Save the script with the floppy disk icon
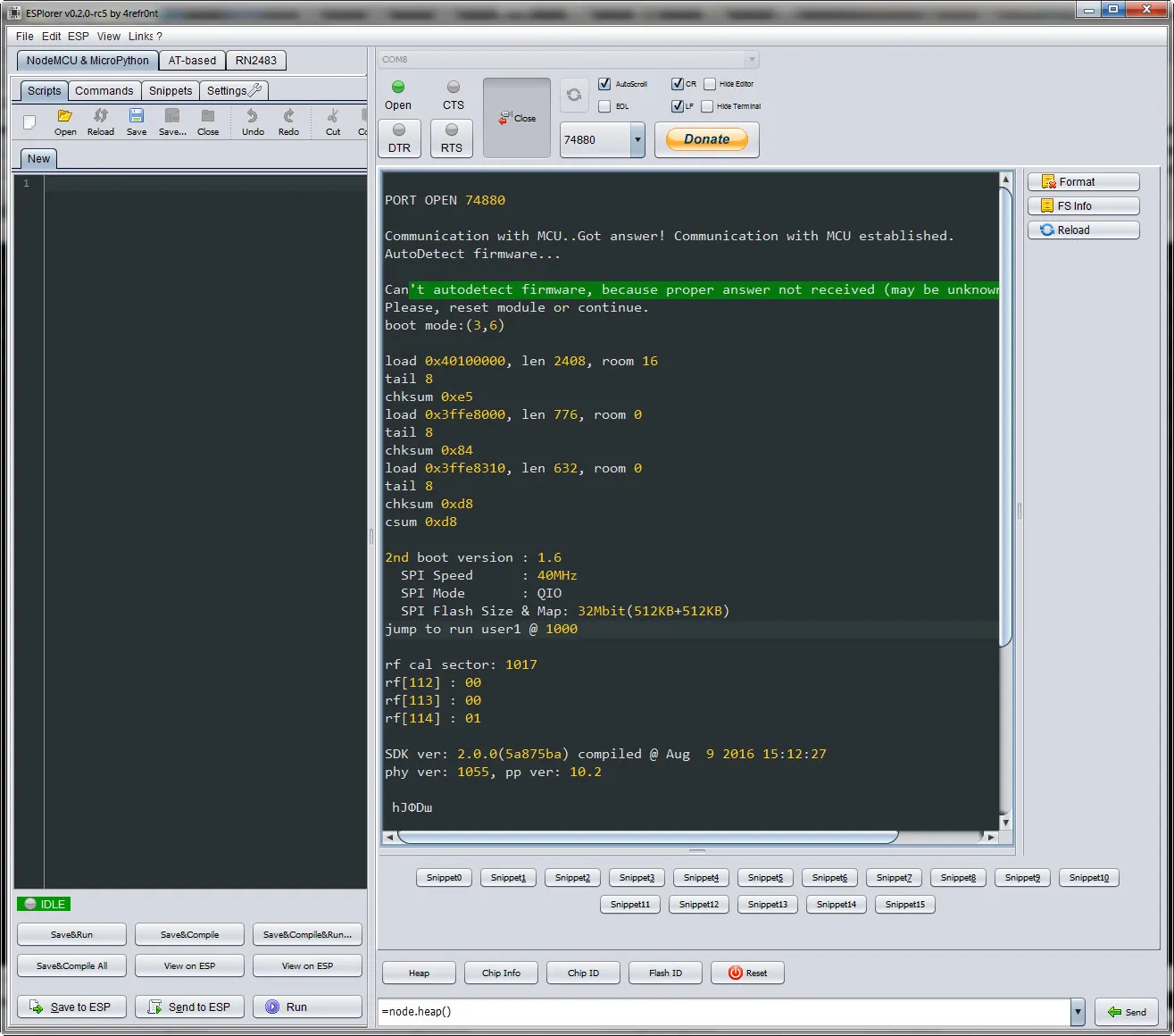 (137, 117)
